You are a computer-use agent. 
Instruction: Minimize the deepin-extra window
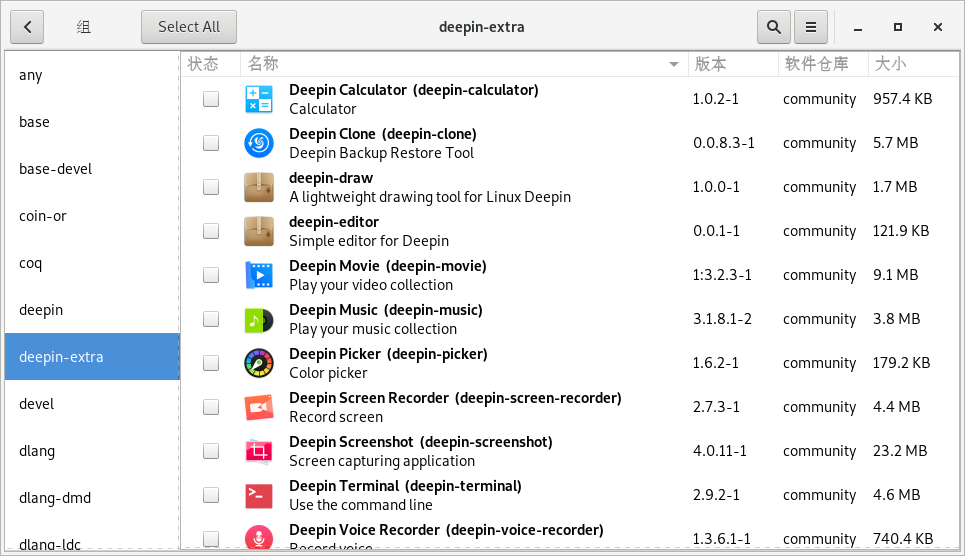(x=858, y=27)
